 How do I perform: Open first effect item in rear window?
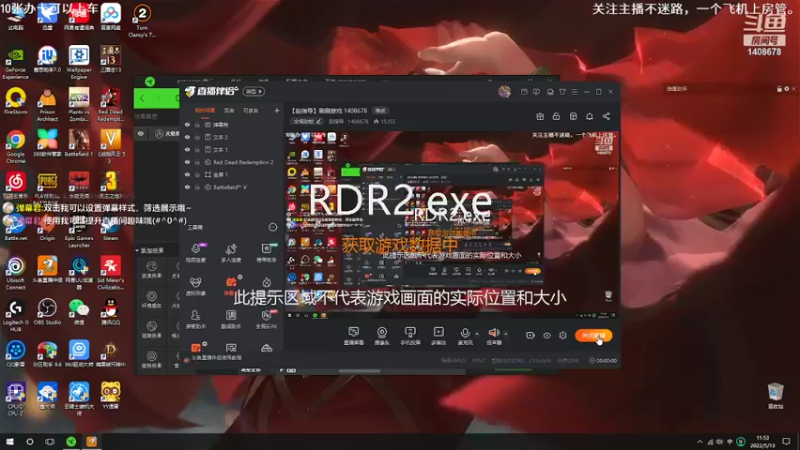(x=152, y=269)
